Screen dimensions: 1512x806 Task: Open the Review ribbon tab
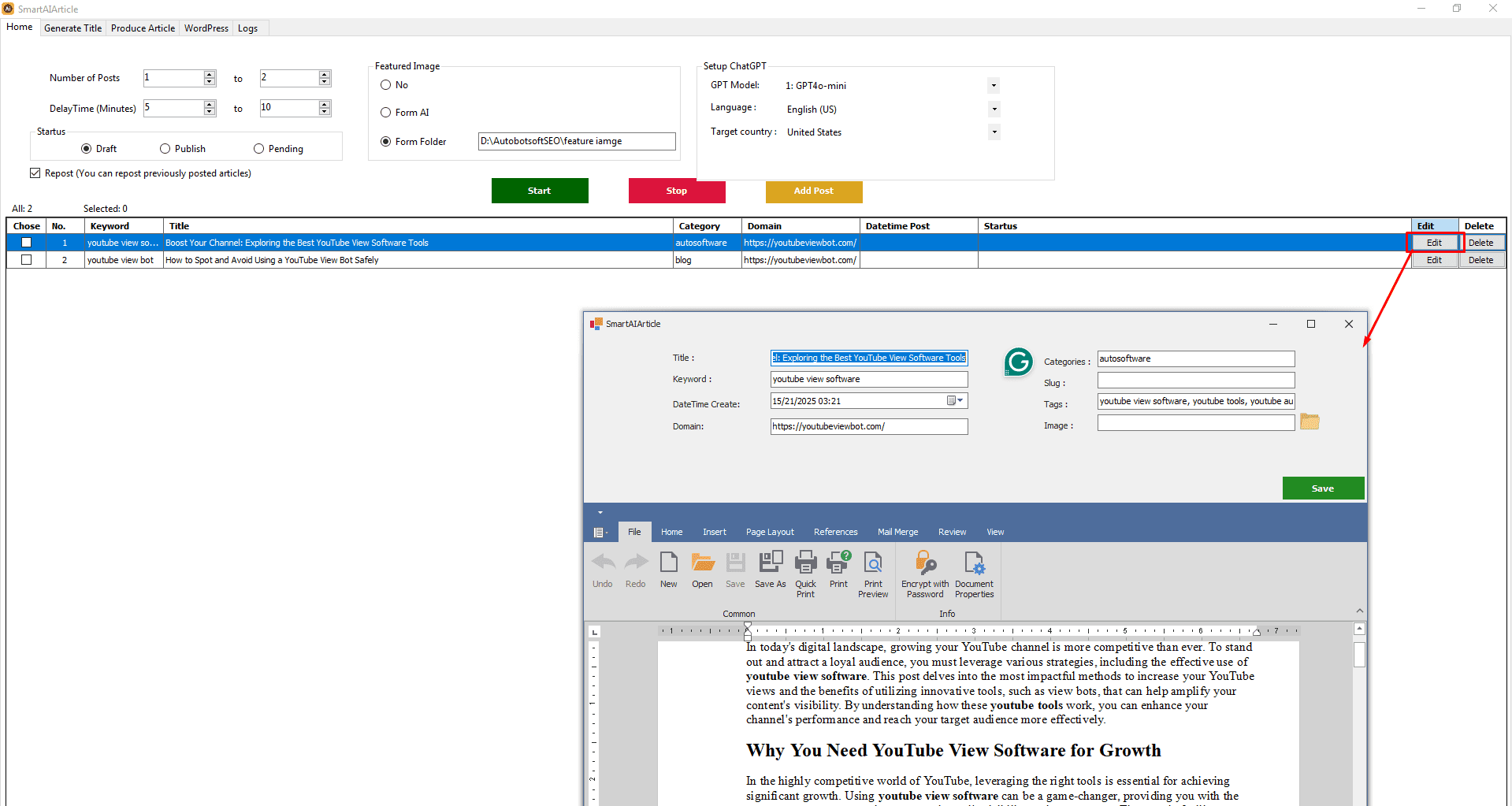point(953,533)
